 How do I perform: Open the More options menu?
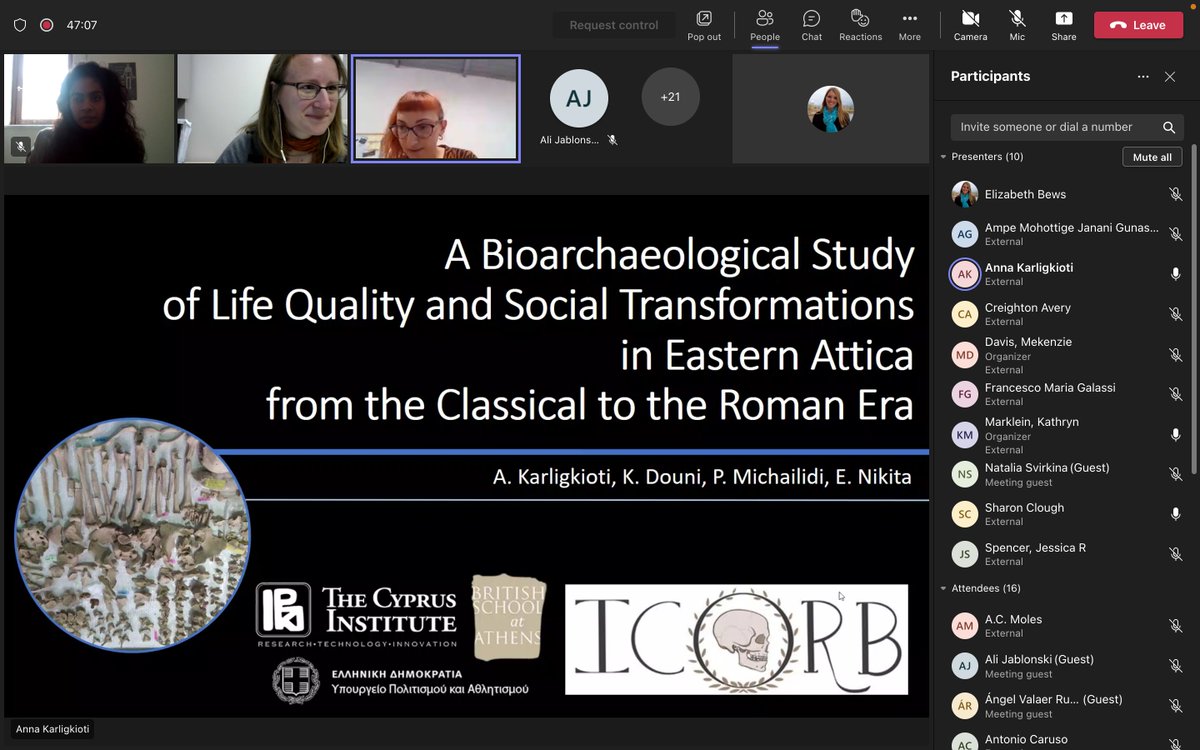tap(909, 25)
